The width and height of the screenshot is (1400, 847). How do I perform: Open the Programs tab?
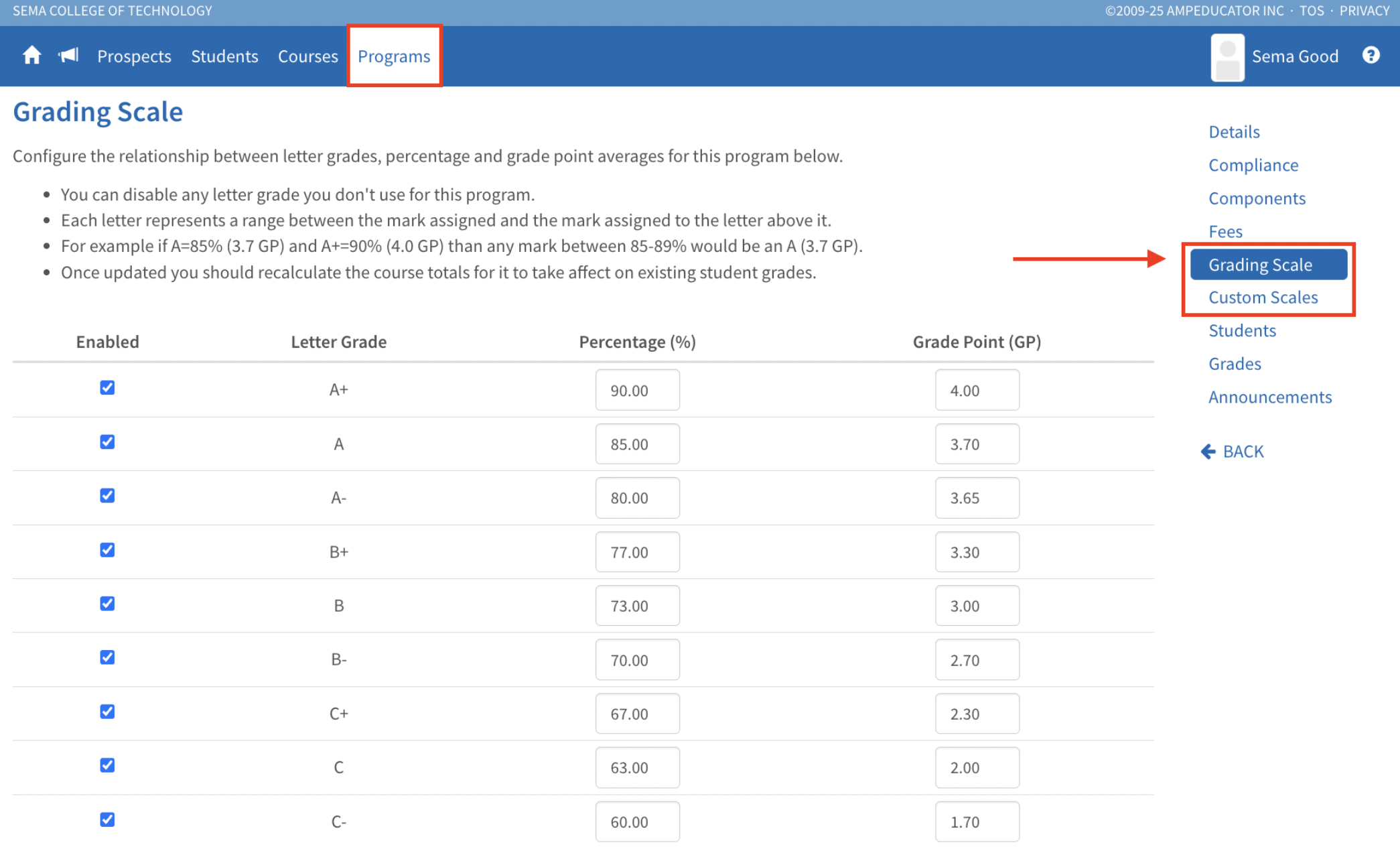pyautogui.click(x=394, y=56)
